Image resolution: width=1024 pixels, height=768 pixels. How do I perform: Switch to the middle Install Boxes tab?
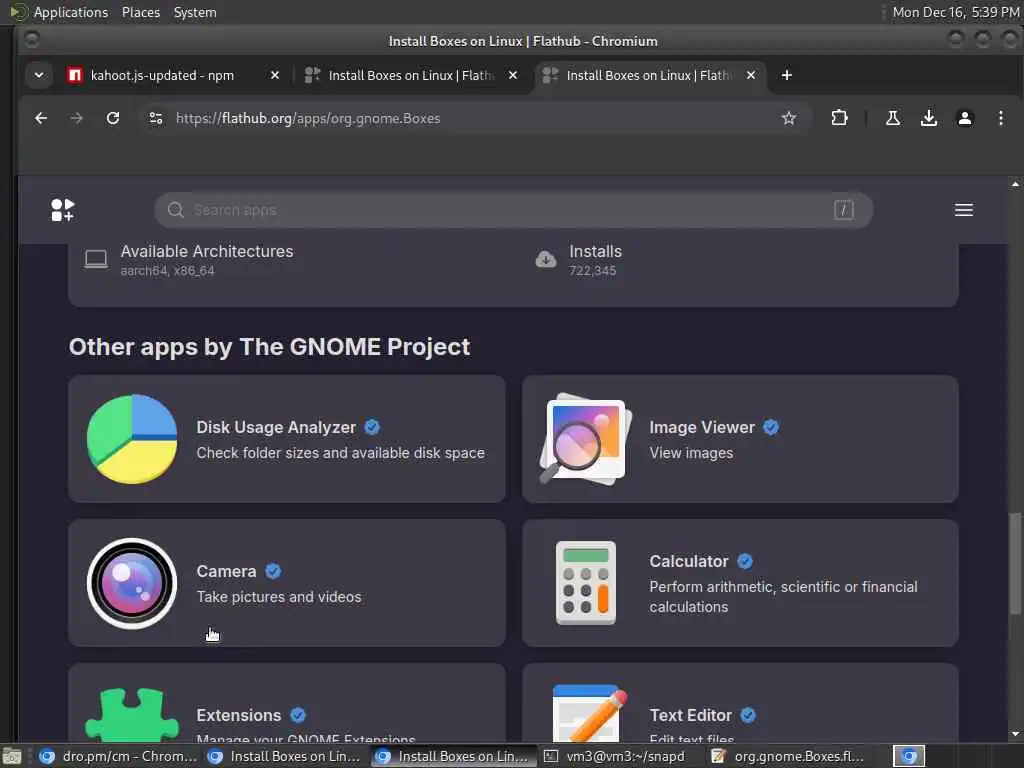pyautogui.click(x=411, y=75)
